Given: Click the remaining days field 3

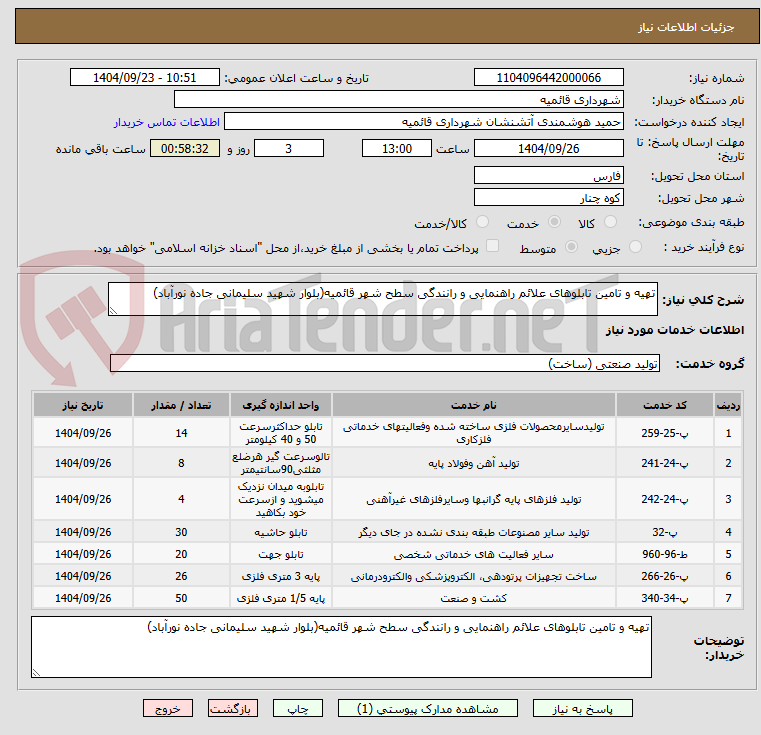Looking at the screenshot, I should click(289, 148).
